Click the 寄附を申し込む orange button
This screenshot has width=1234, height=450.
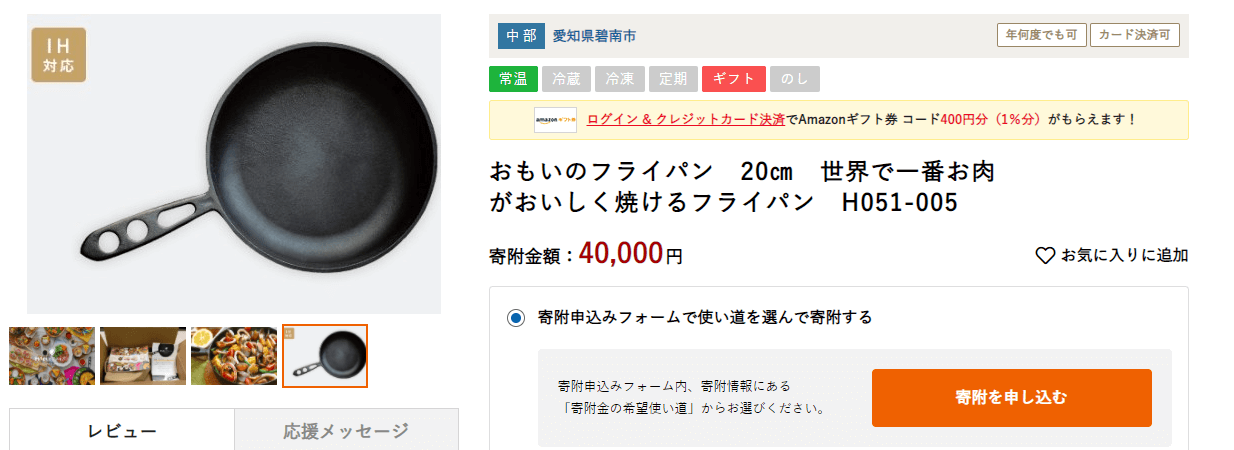[x=1011, y=398]
